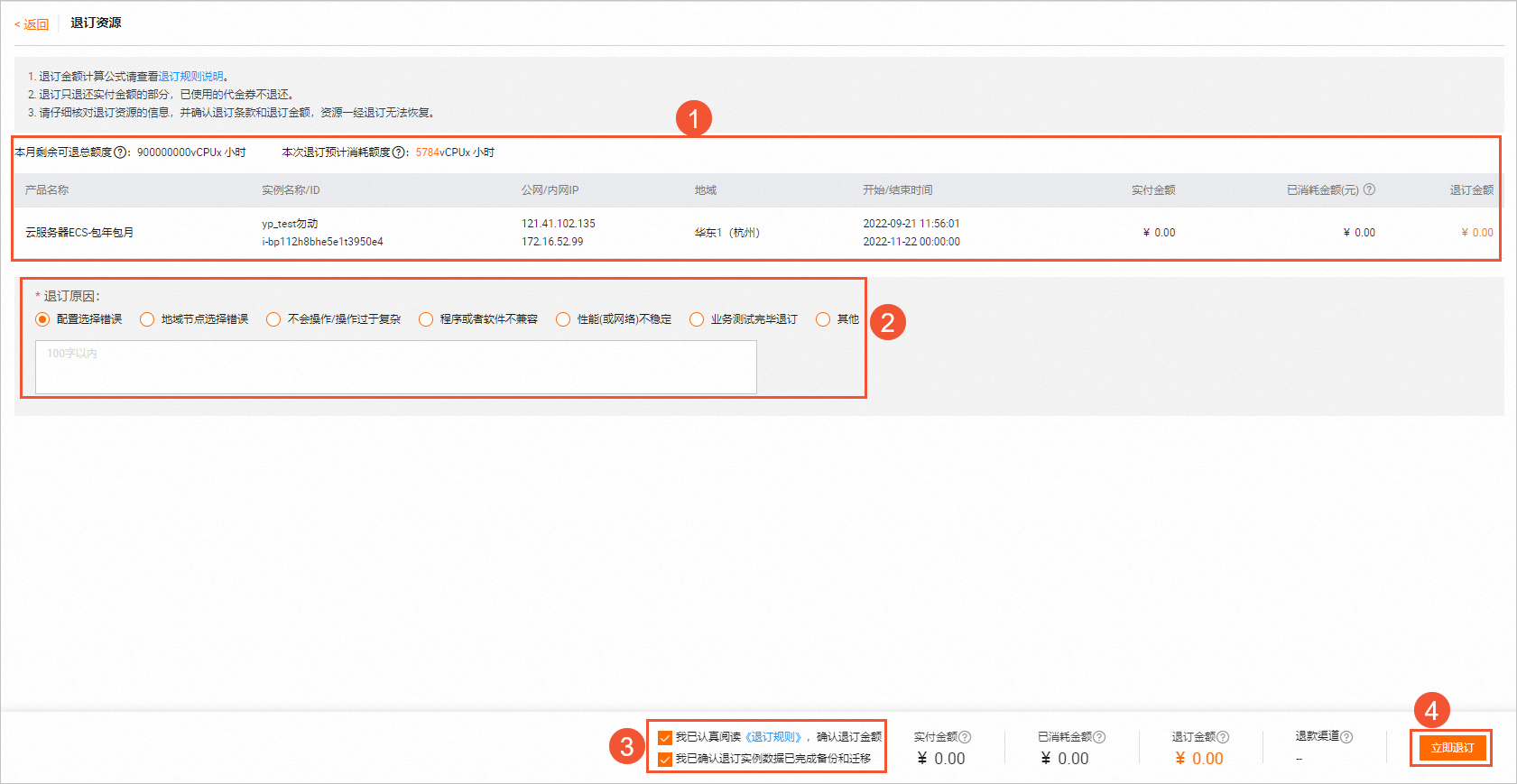
Task: Toggle 我已认真阅读《退订规则》 checkbox
Action: coord(665,738)
